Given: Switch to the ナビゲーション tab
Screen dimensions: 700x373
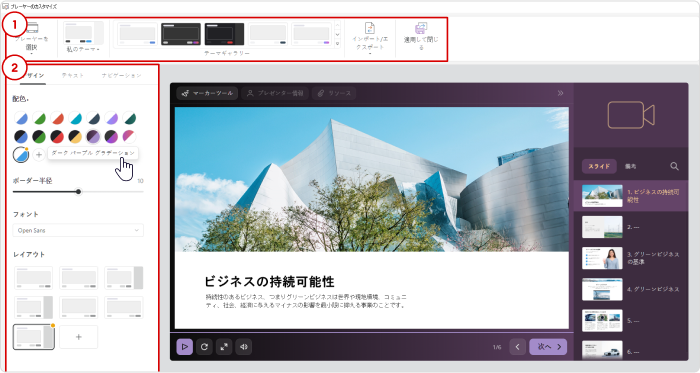Looking at the screenshot, I should [121, 75].
